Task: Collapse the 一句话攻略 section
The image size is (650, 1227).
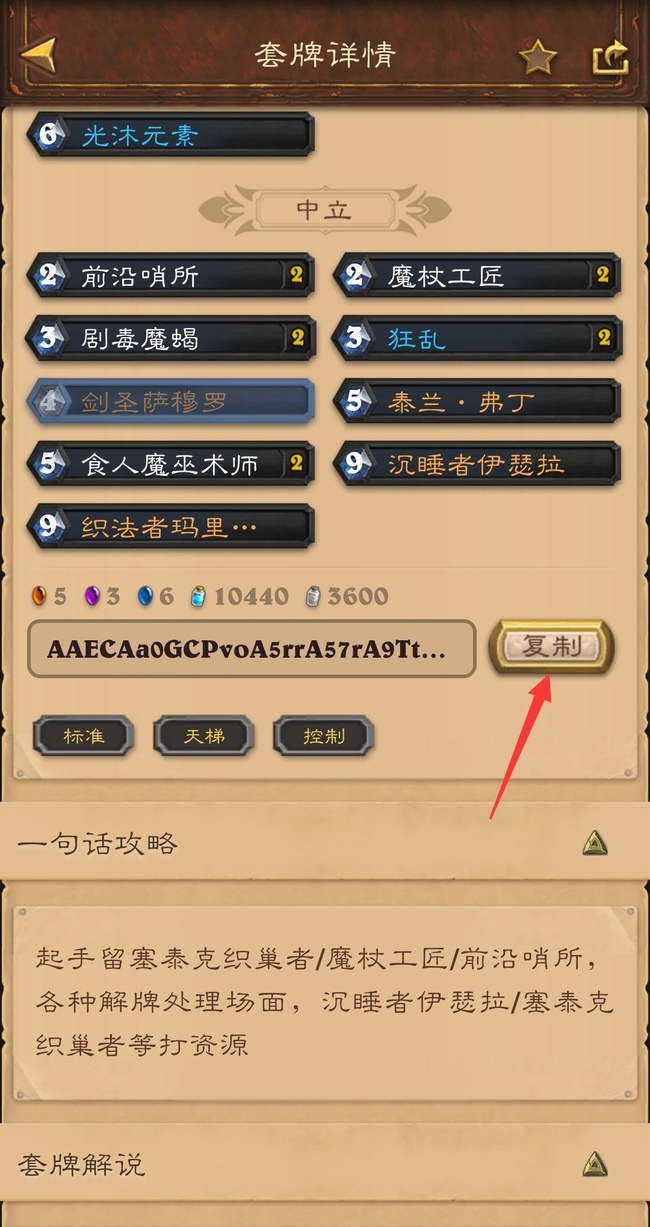Action: (x=595, y=843)
